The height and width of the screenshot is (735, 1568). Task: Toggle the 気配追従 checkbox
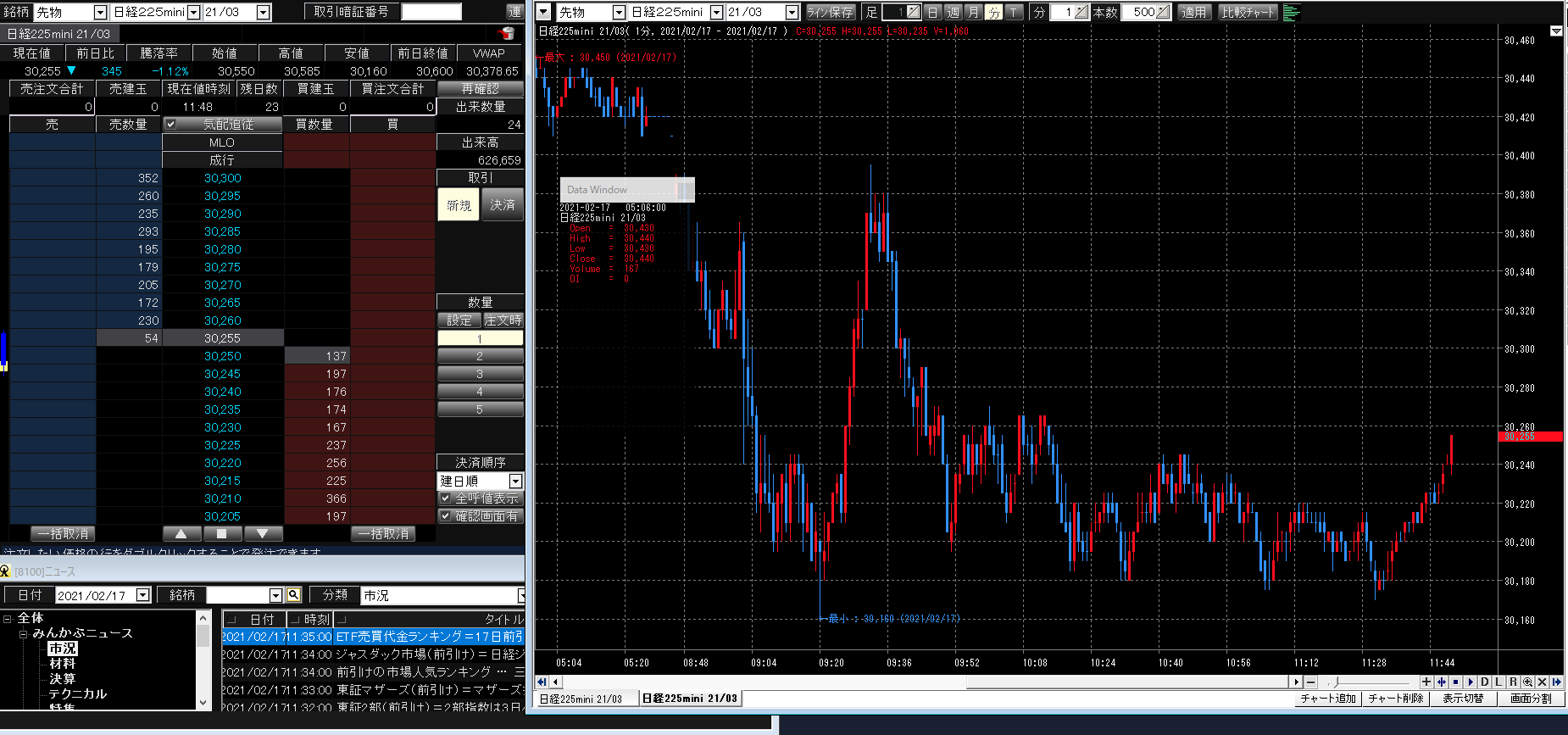170,125
